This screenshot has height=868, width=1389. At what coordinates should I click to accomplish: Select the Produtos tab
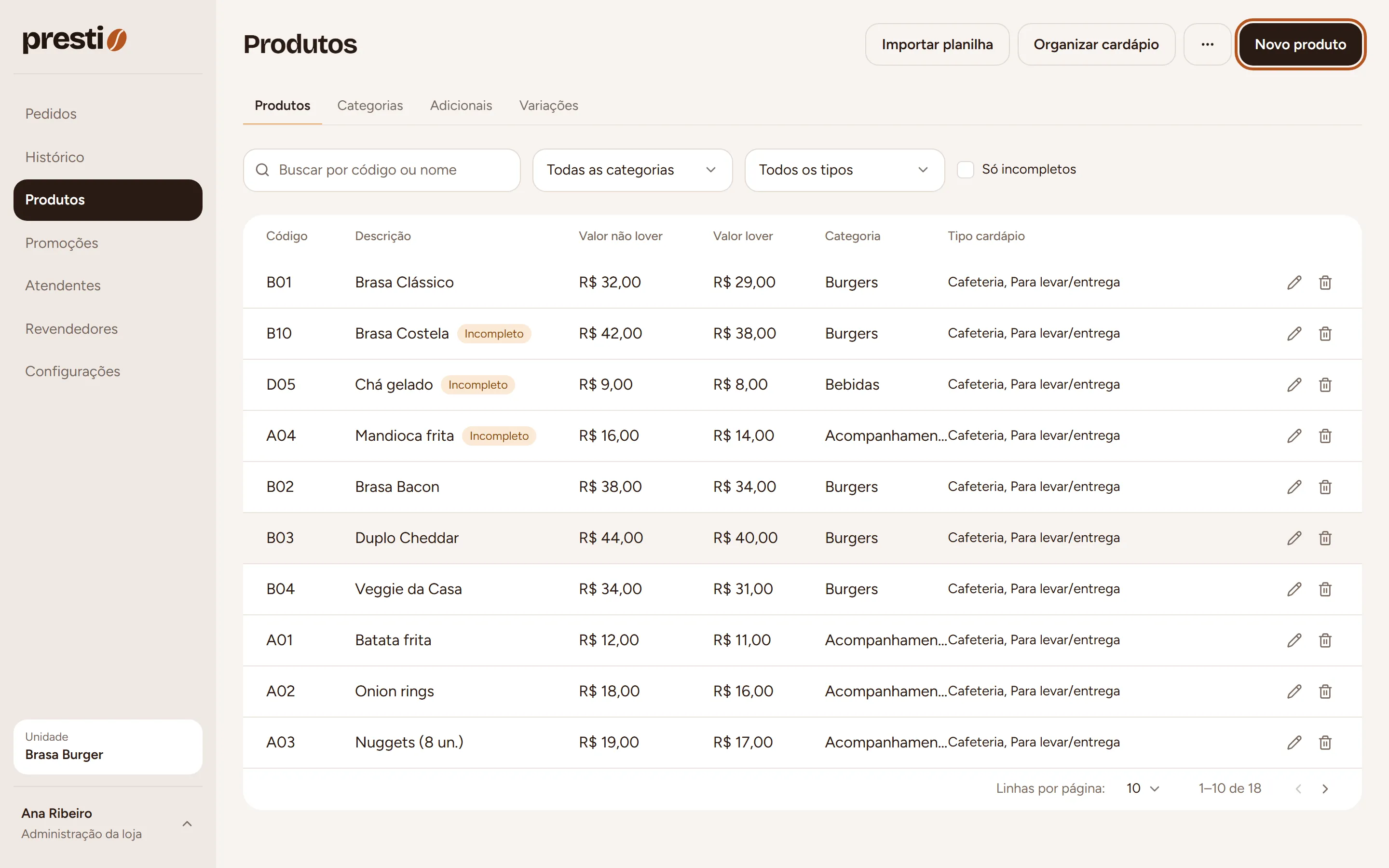(x=283, y=106)
